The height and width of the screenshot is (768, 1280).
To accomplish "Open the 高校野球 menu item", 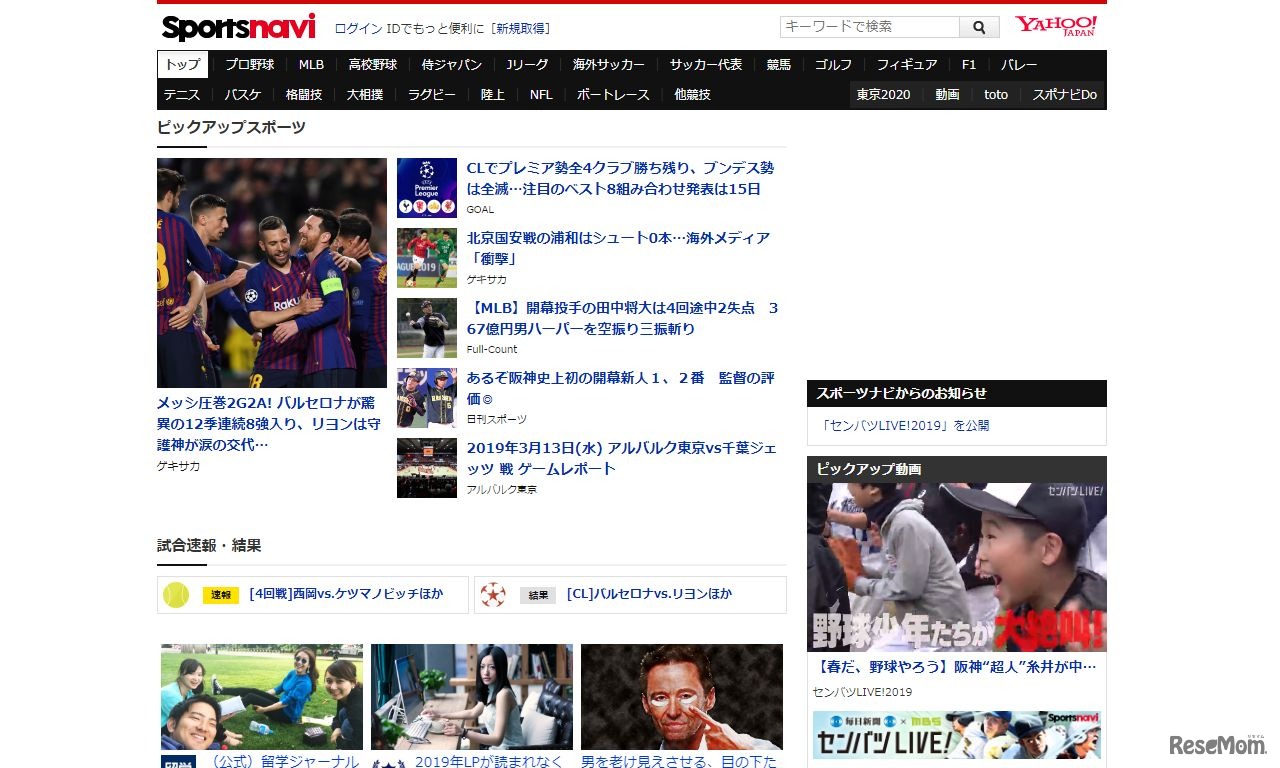I will click(373, 64).
